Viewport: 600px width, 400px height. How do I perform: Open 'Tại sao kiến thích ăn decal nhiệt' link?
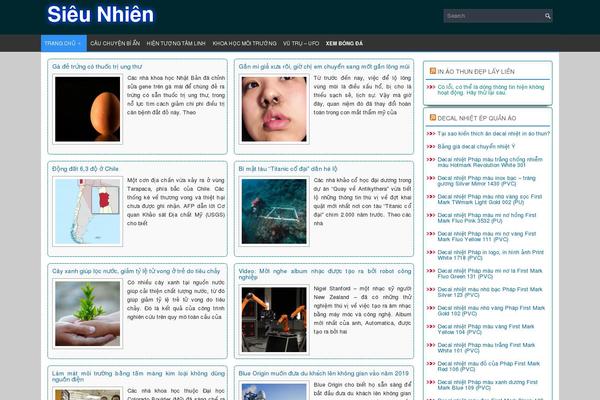tap(494, 134)
